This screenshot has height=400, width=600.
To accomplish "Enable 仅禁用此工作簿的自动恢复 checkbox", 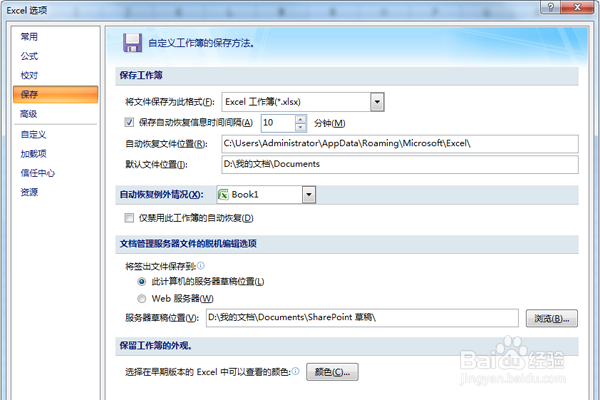I will (x=129, y=218).
